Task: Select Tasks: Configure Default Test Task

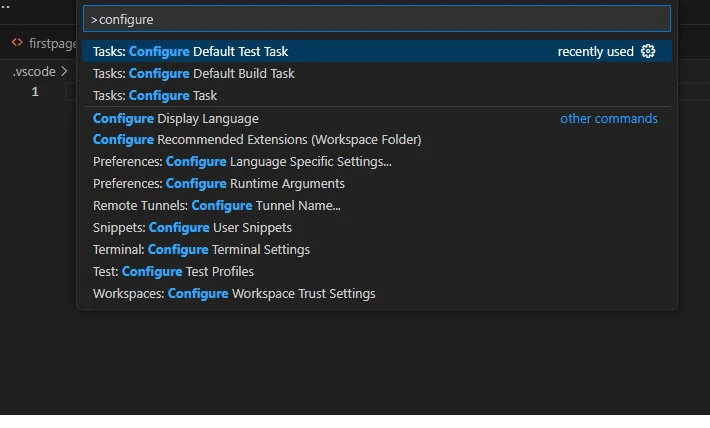Action: pyautogui.click(x=377, y=51)
